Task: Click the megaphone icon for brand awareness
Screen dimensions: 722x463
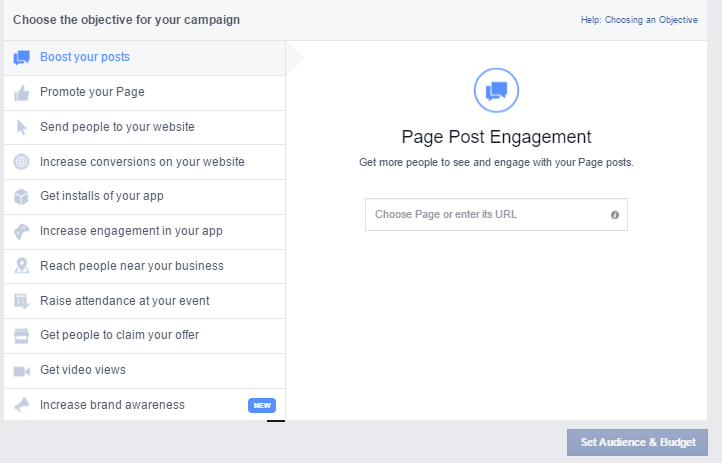Action: 21,405
